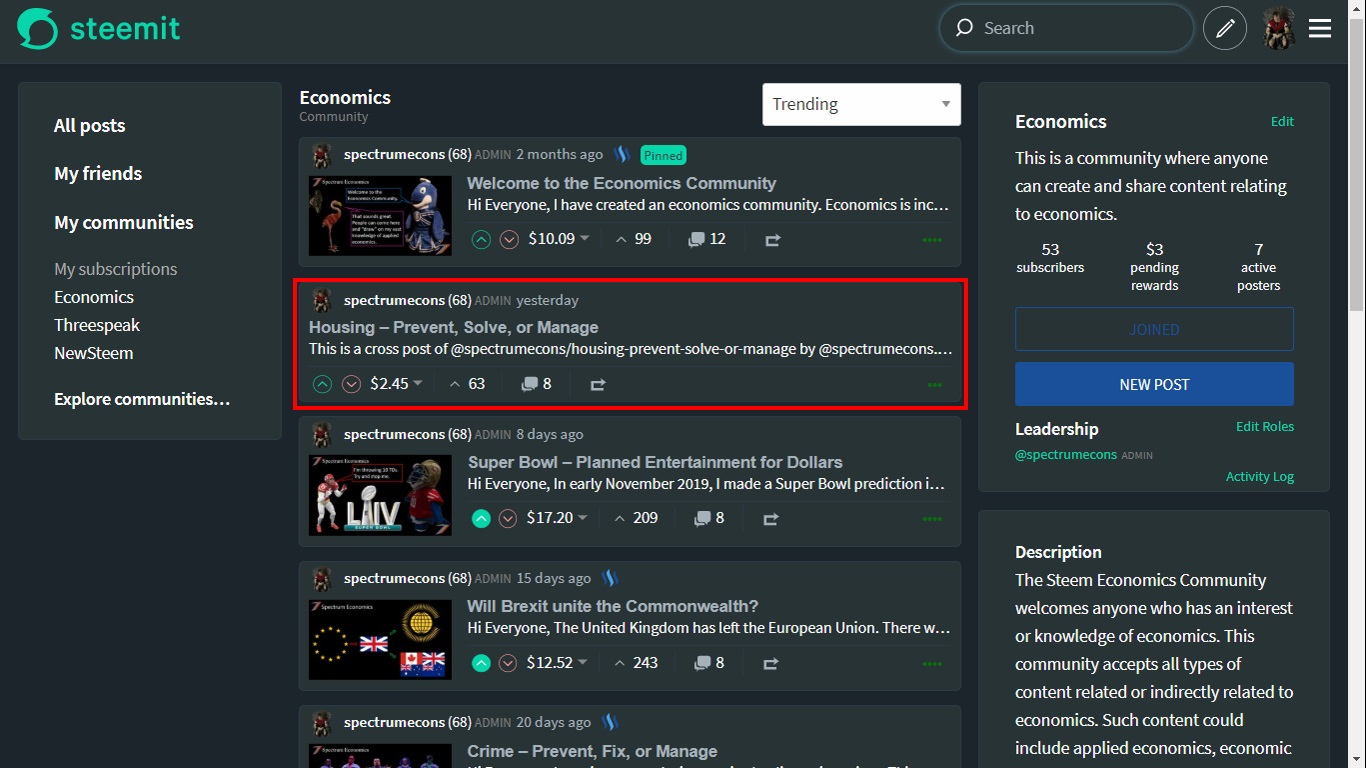This screenshot has width=1366, height=768.
Task: Select Economics under My subscriptions
Action: 94,297
